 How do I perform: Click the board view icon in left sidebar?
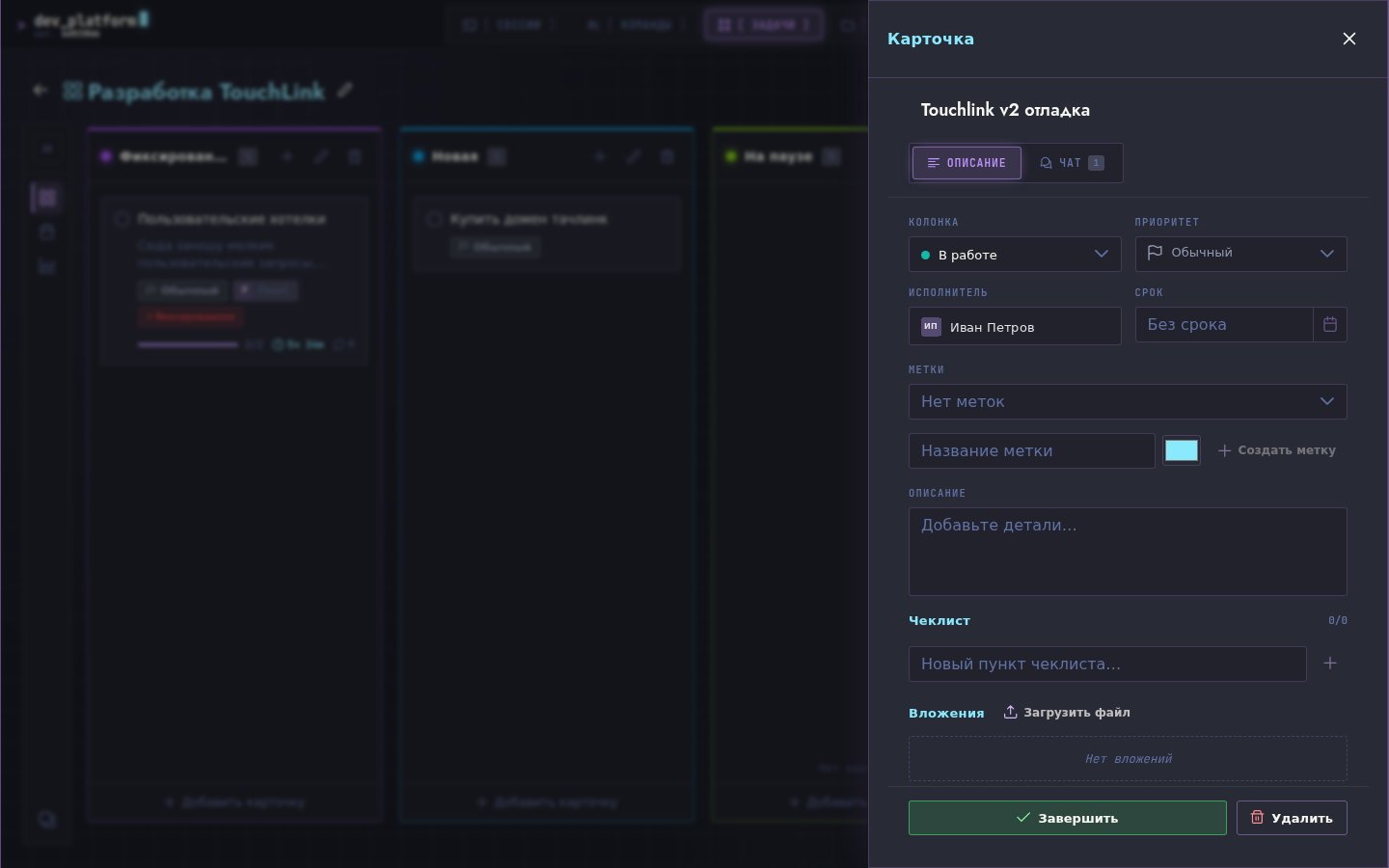point(47,198)
